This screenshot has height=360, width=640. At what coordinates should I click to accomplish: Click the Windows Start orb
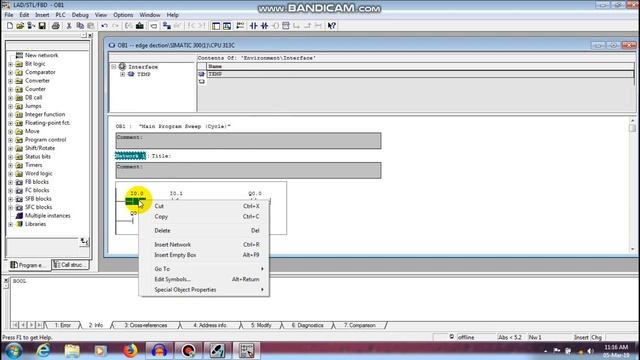click(13, 351)
